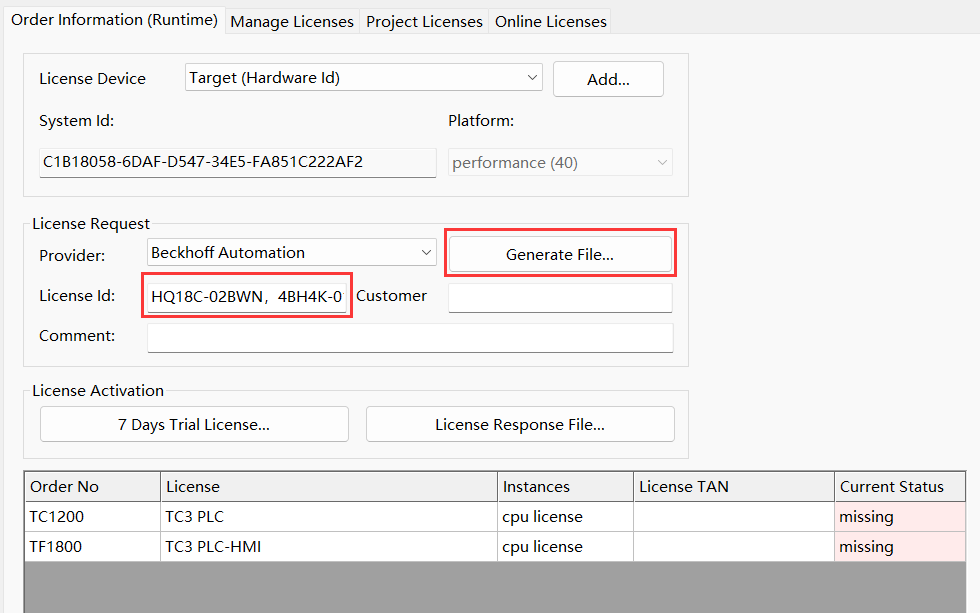Select the TC1200 order number cell
Image resolution: width=980 pixels, height=613 pixels.
pyautogui.click(x=92, y=517)
